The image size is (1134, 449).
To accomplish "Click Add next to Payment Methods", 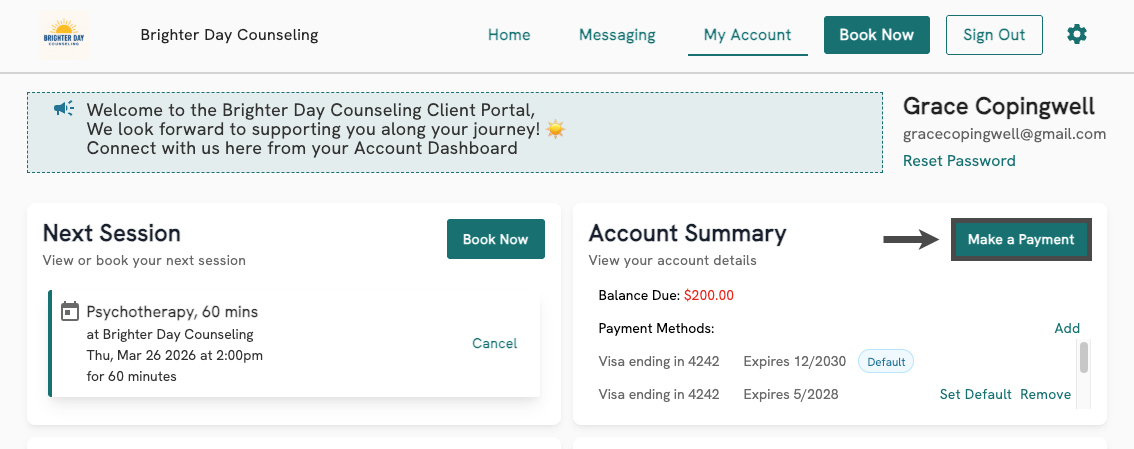I will point(1067,328).
